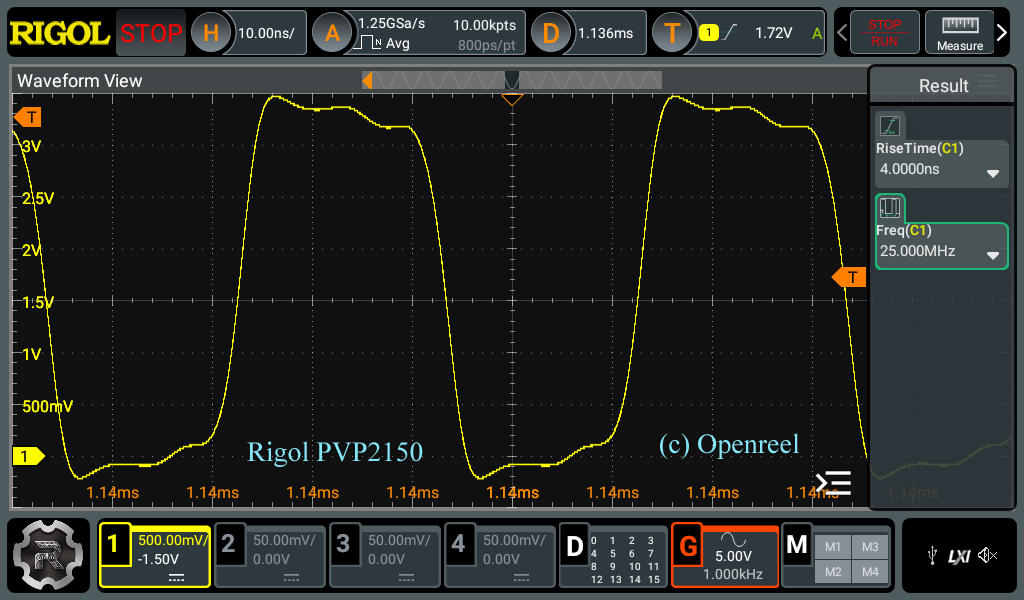Image resolution: width=1024 pixels, height=600 pixels.
Task: Expand the RiseTime(C1) dropdown arrow
Action: 993,174
